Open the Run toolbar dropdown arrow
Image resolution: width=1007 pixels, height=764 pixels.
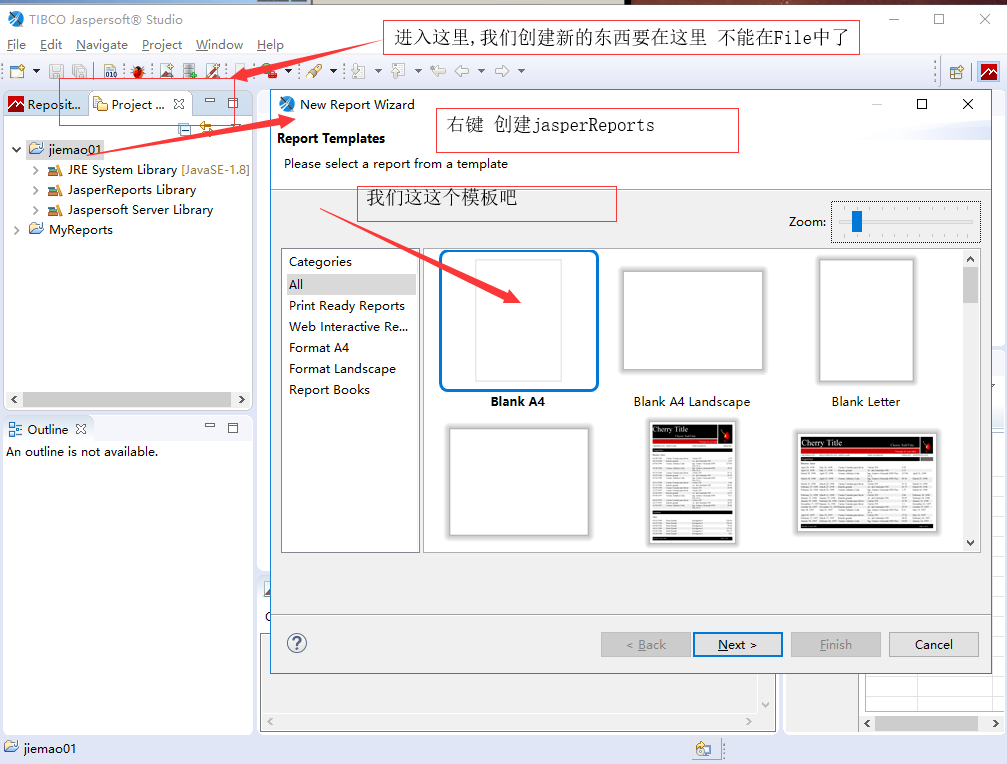[289, 71]
